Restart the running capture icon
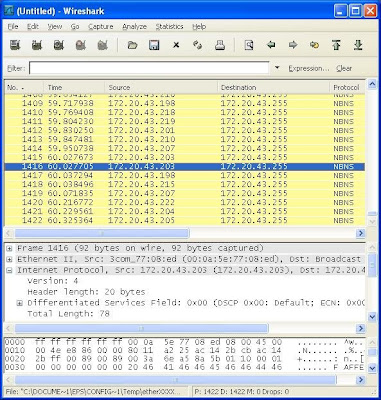This screenshot has width=381, height=400. [x=103, y=45]
